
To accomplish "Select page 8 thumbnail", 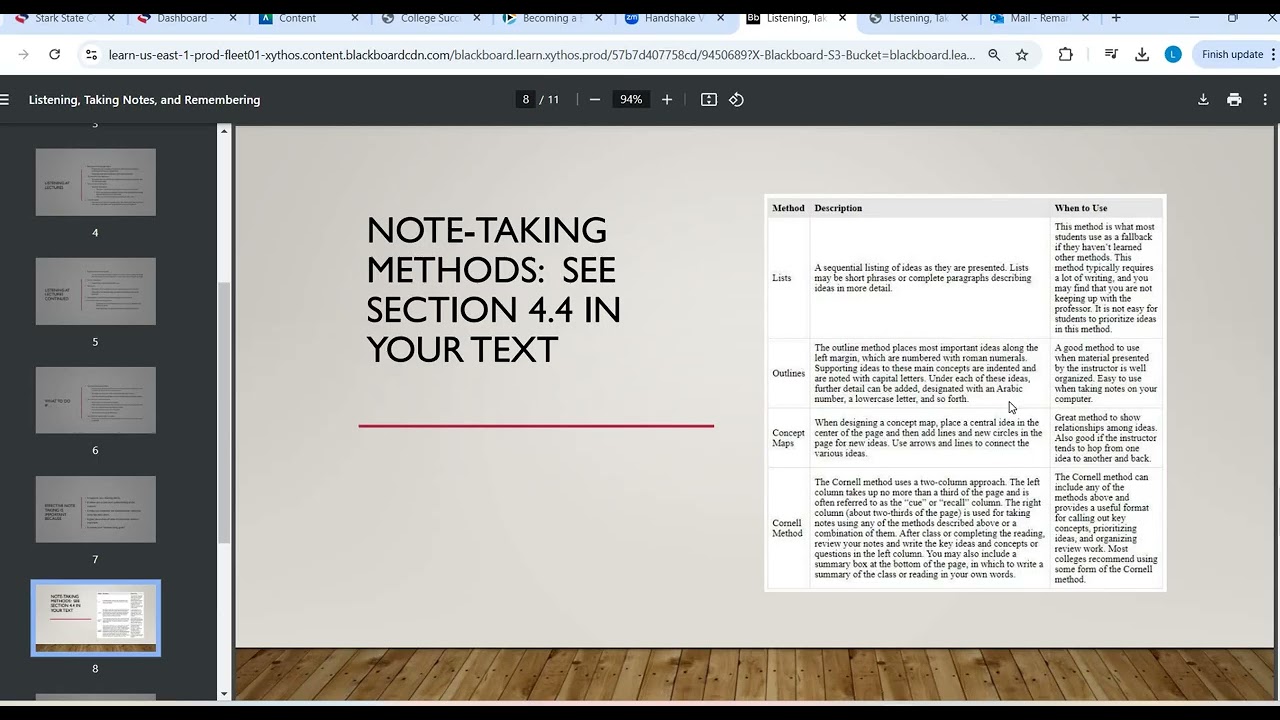I will (x=96, y=618).
